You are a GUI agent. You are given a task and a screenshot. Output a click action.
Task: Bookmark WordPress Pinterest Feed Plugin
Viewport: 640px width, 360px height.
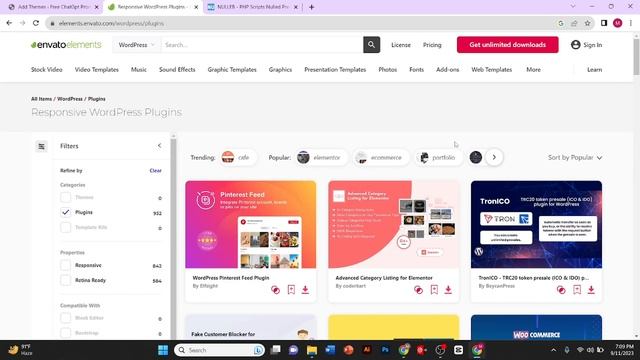(x=291, y=290)
